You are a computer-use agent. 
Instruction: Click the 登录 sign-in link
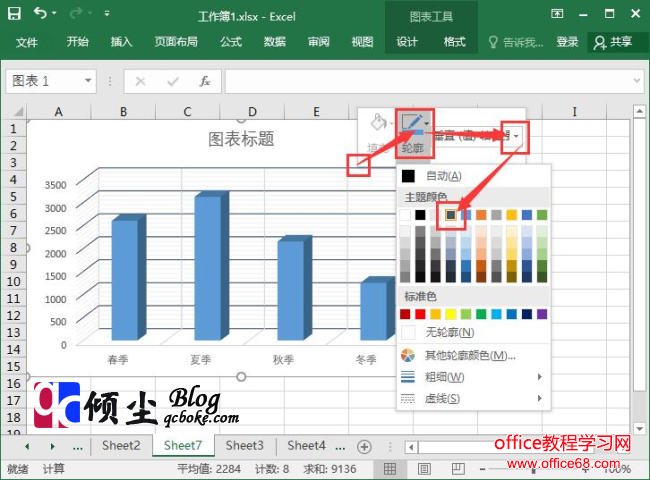click(567, 41)
